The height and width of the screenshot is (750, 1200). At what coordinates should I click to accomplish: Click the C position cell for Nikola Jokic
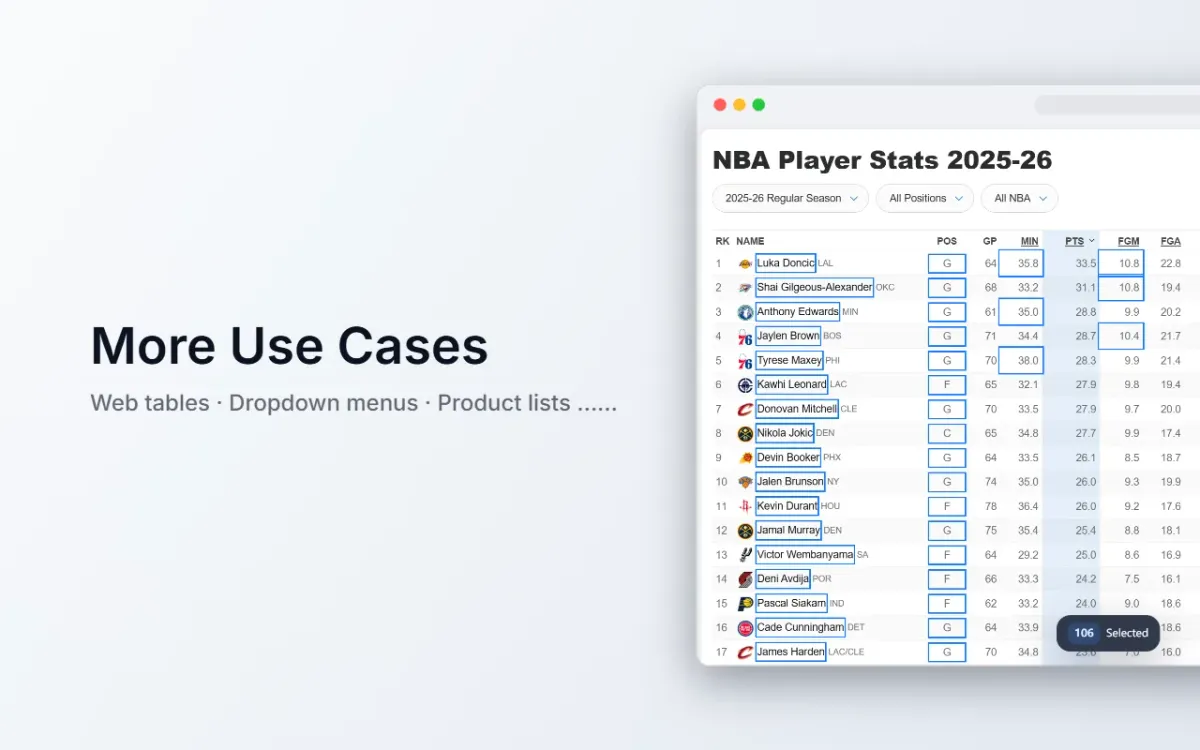(x=947, y=433)
